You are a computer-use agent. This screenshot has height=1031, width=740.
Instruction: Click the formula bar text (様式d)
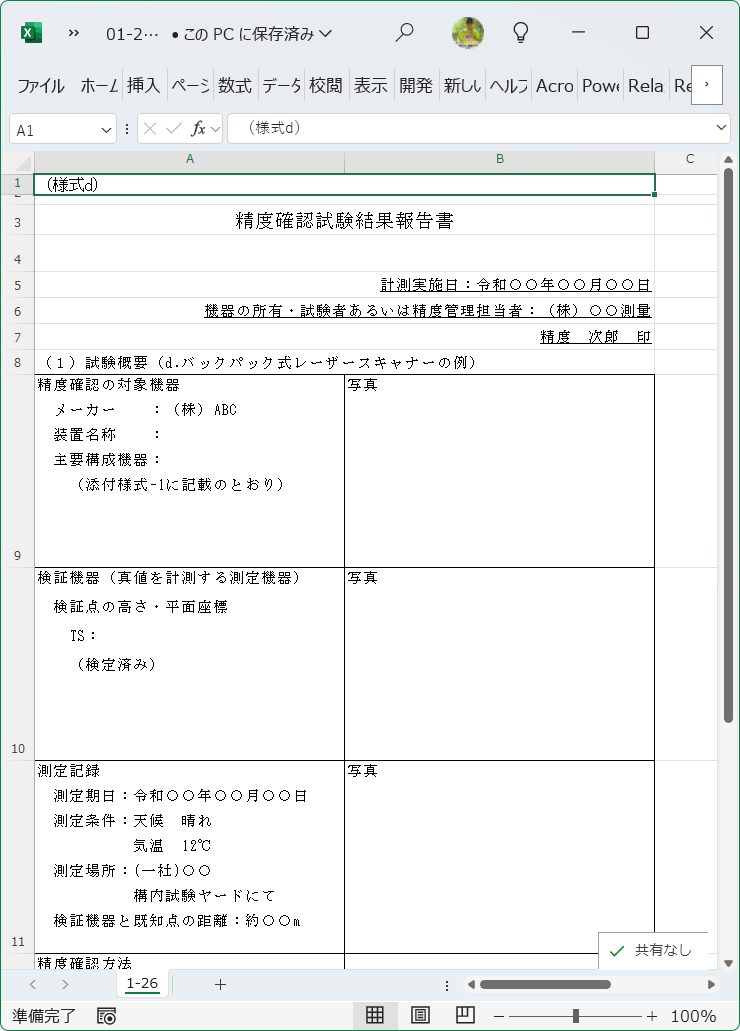coord(274,128)
